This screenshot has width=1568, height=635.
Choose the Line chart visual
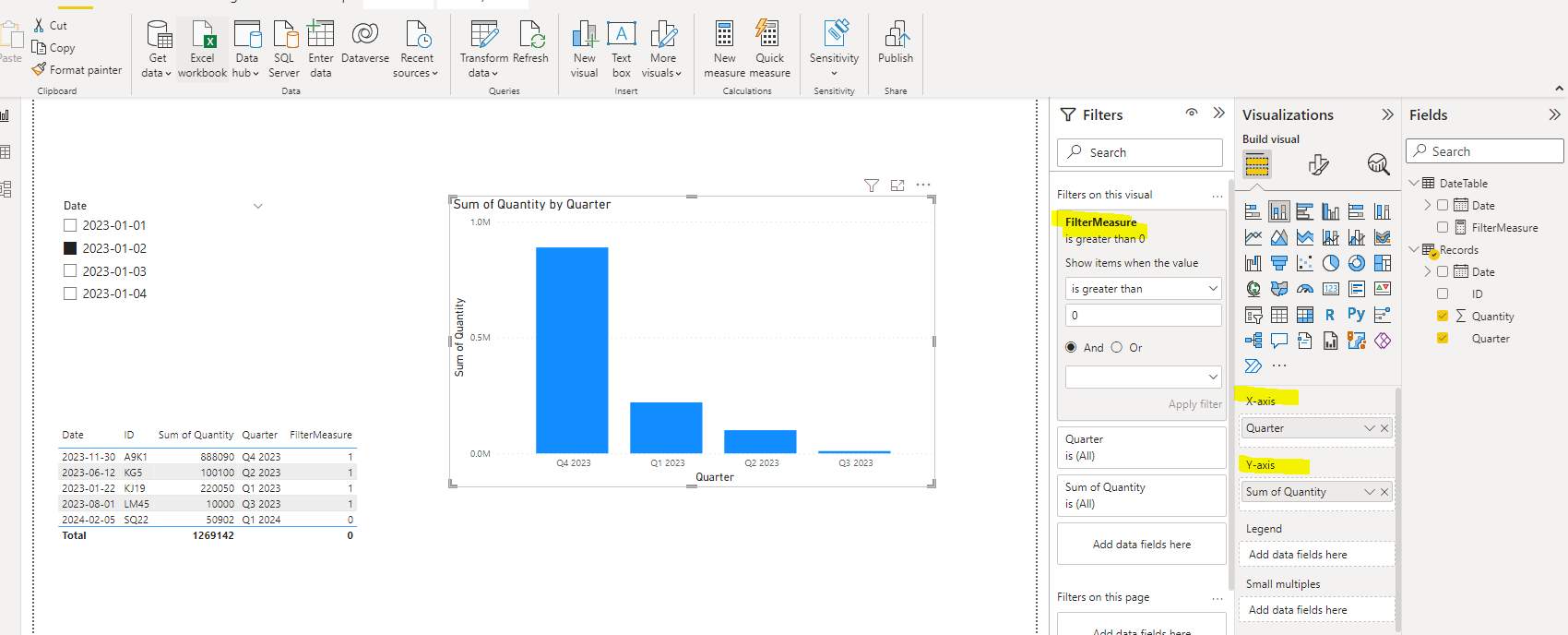(1253, 237)
